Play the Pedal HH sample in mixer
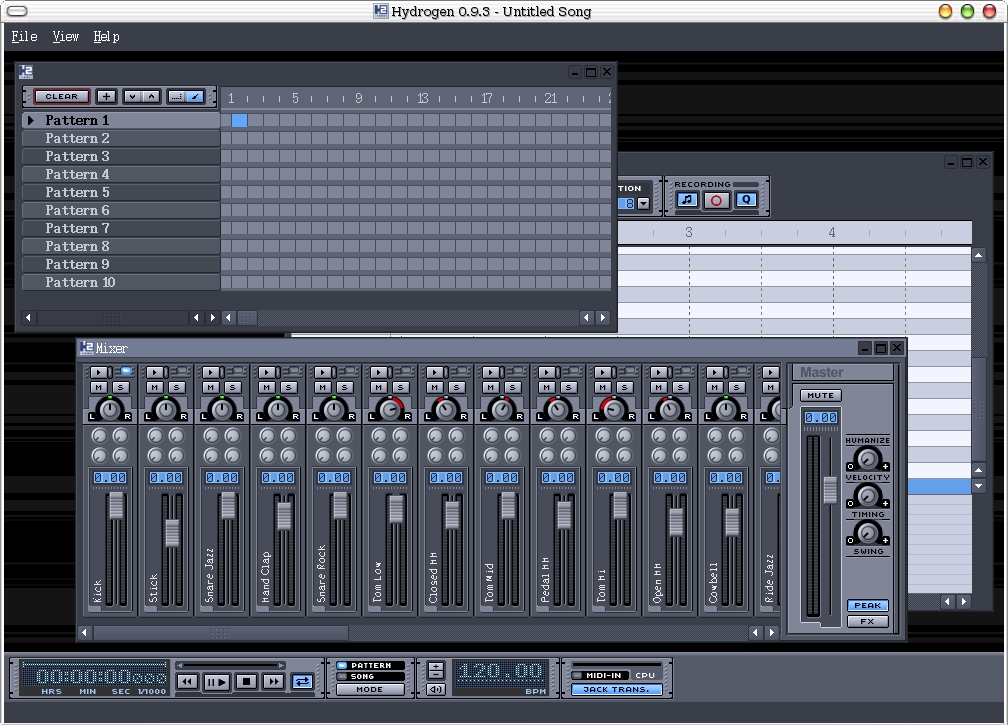 point(546,372)
